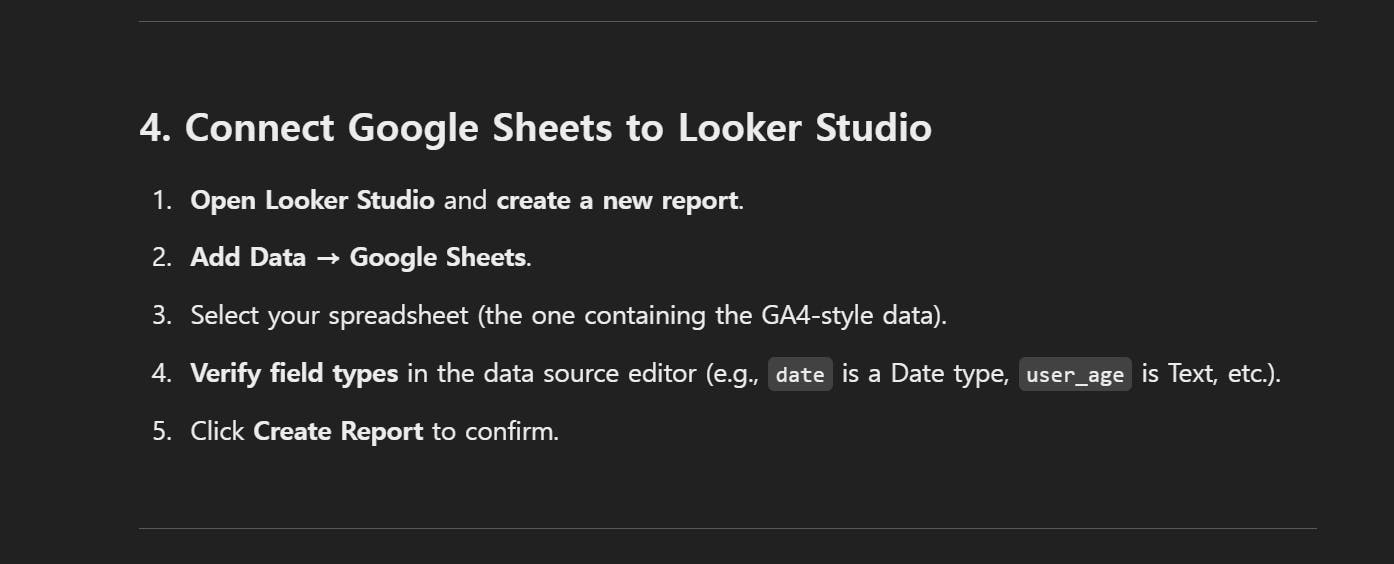Click the horizontal divider above the heading

coord(727,21)
